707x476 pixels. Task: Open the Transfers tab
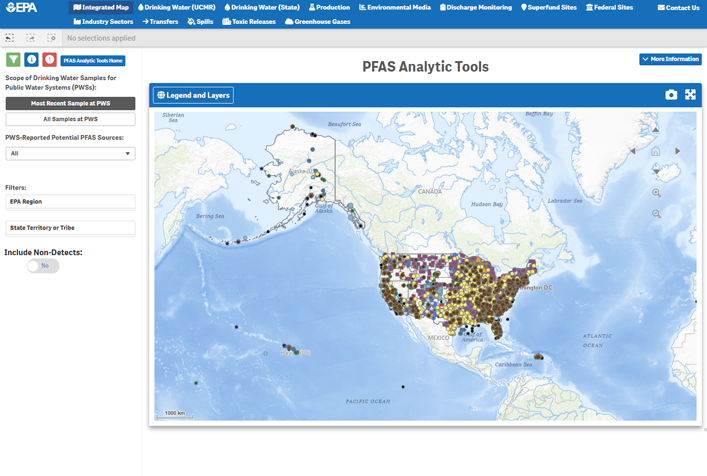pyautogui.click(x=160, y=21)
